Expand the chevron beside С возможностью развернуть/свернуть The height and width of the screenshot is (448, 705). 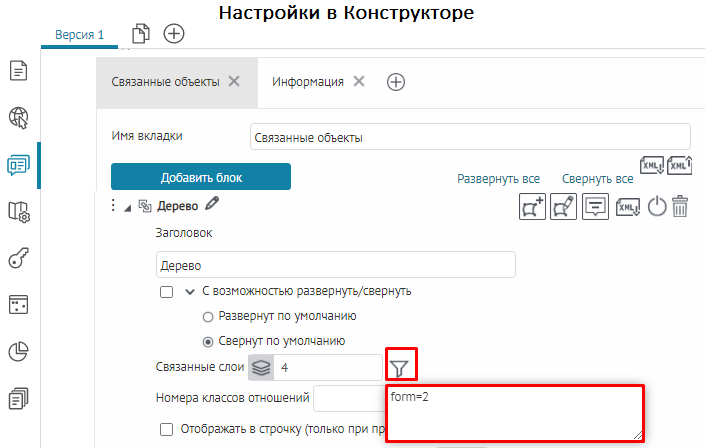tap(189, 291)
